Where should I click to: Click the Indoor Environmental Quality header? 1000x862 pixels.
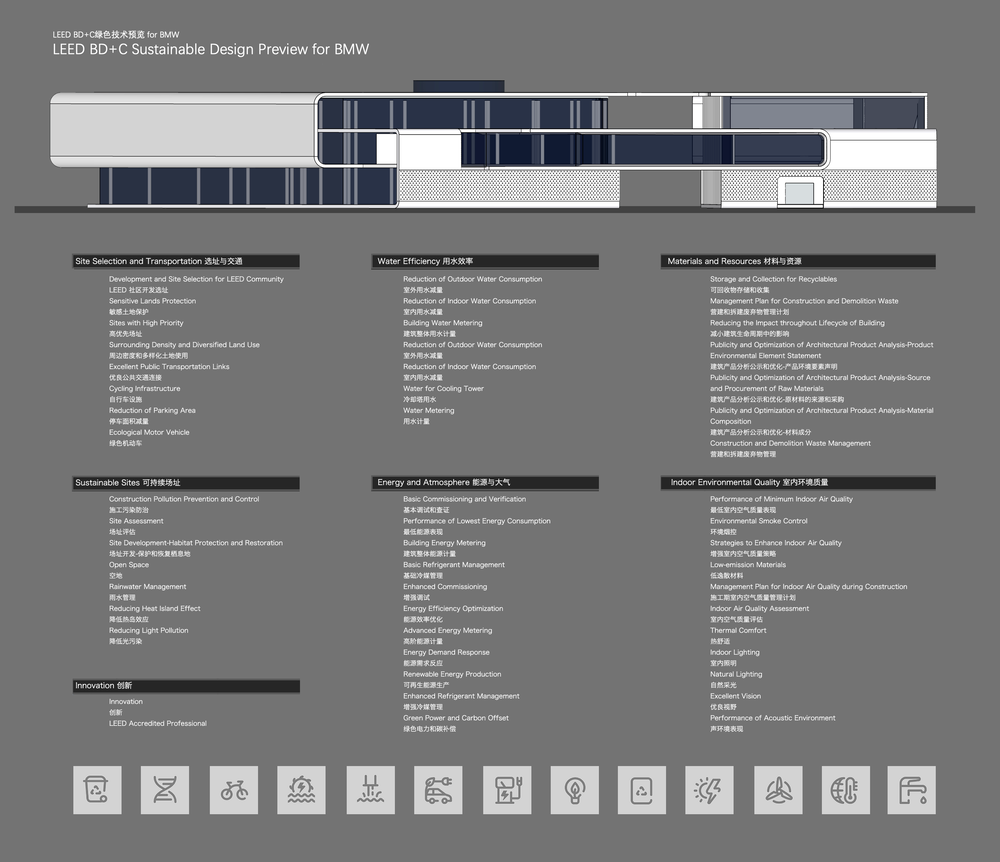pyautogui.click(x=800, y=483)
